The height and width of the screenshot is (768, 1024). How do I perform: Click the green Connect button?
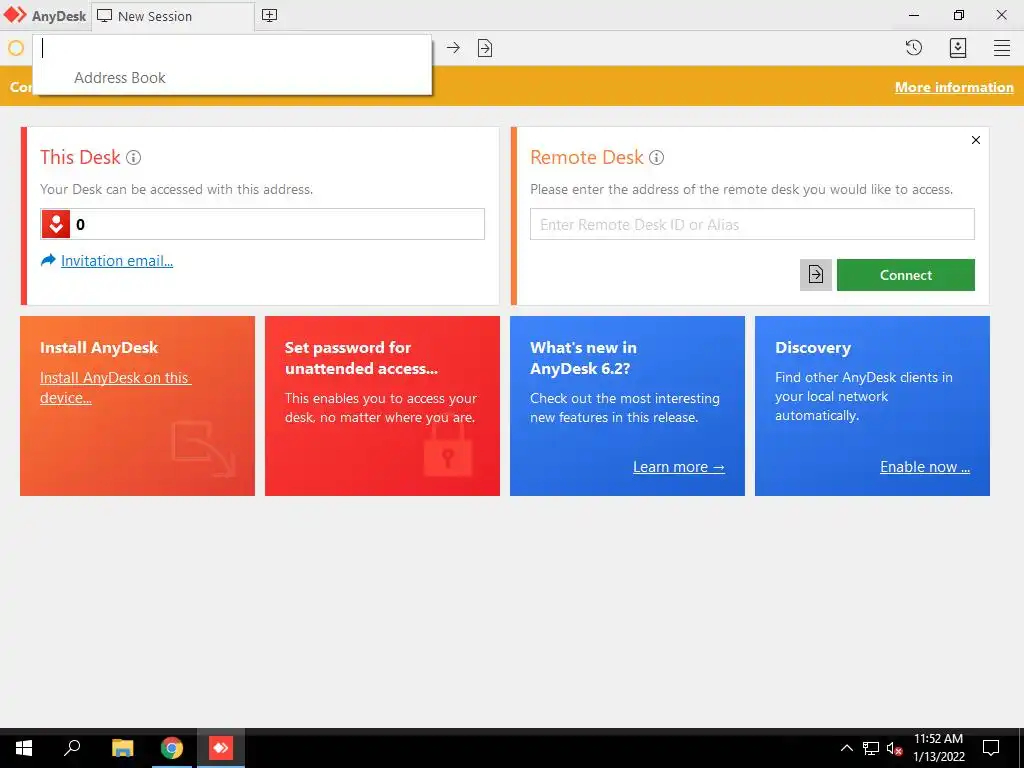pos(906,275)
